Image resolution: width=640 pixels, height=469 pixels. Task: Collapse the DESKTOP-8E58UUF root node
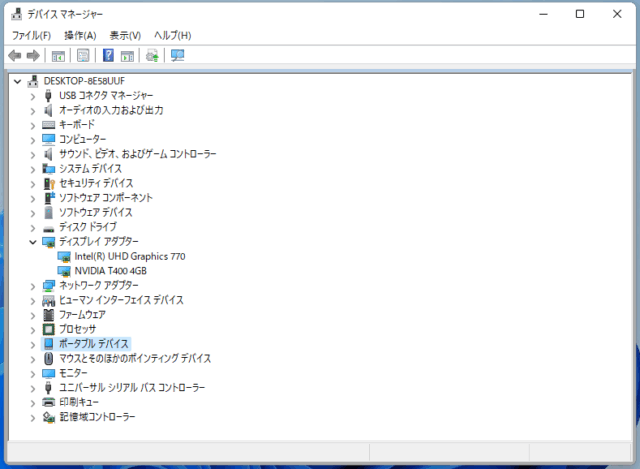(x=18, y=81)
